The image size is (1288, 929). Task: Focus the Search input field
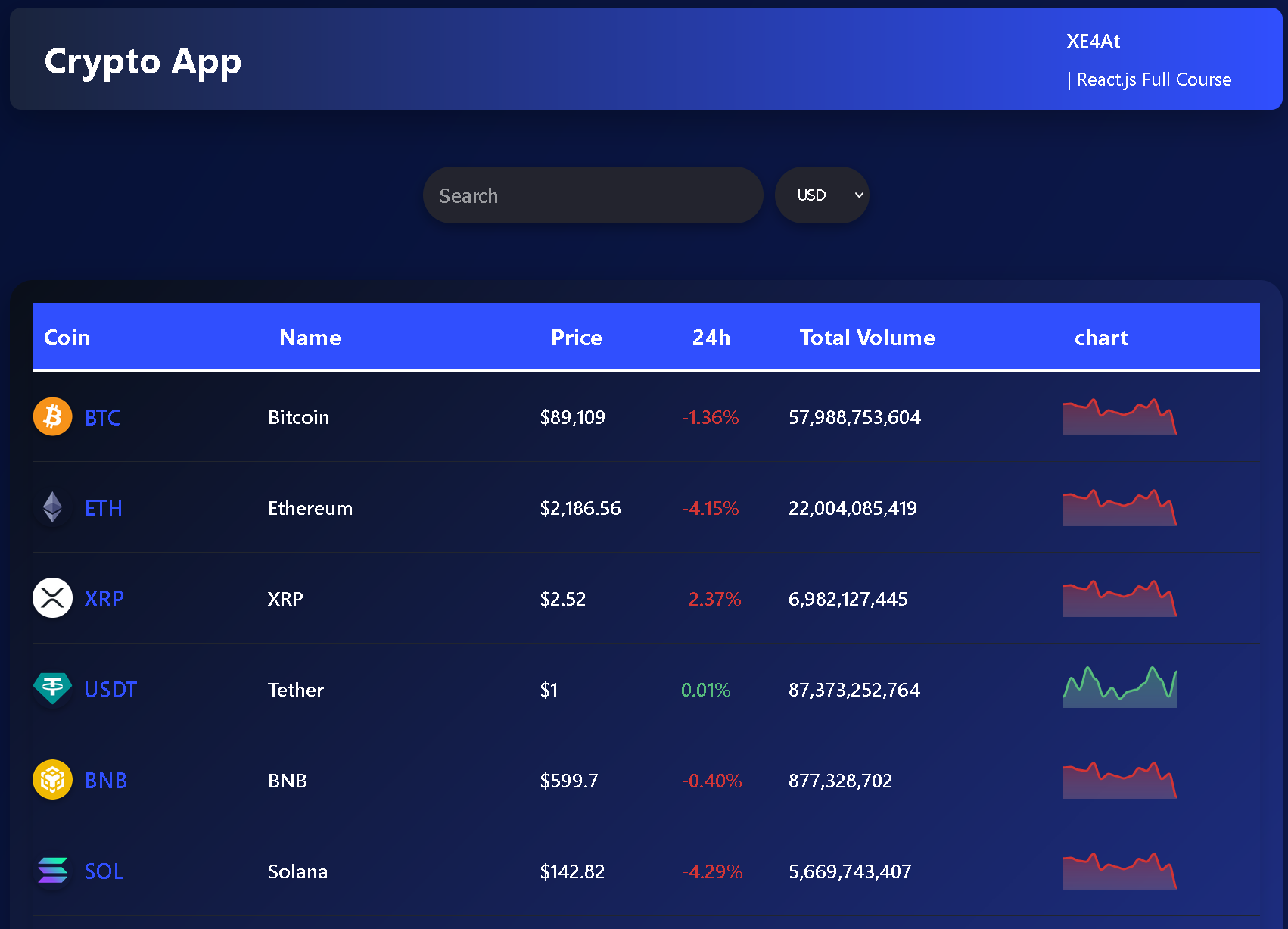pyautogui.click(x=593, y=195)
